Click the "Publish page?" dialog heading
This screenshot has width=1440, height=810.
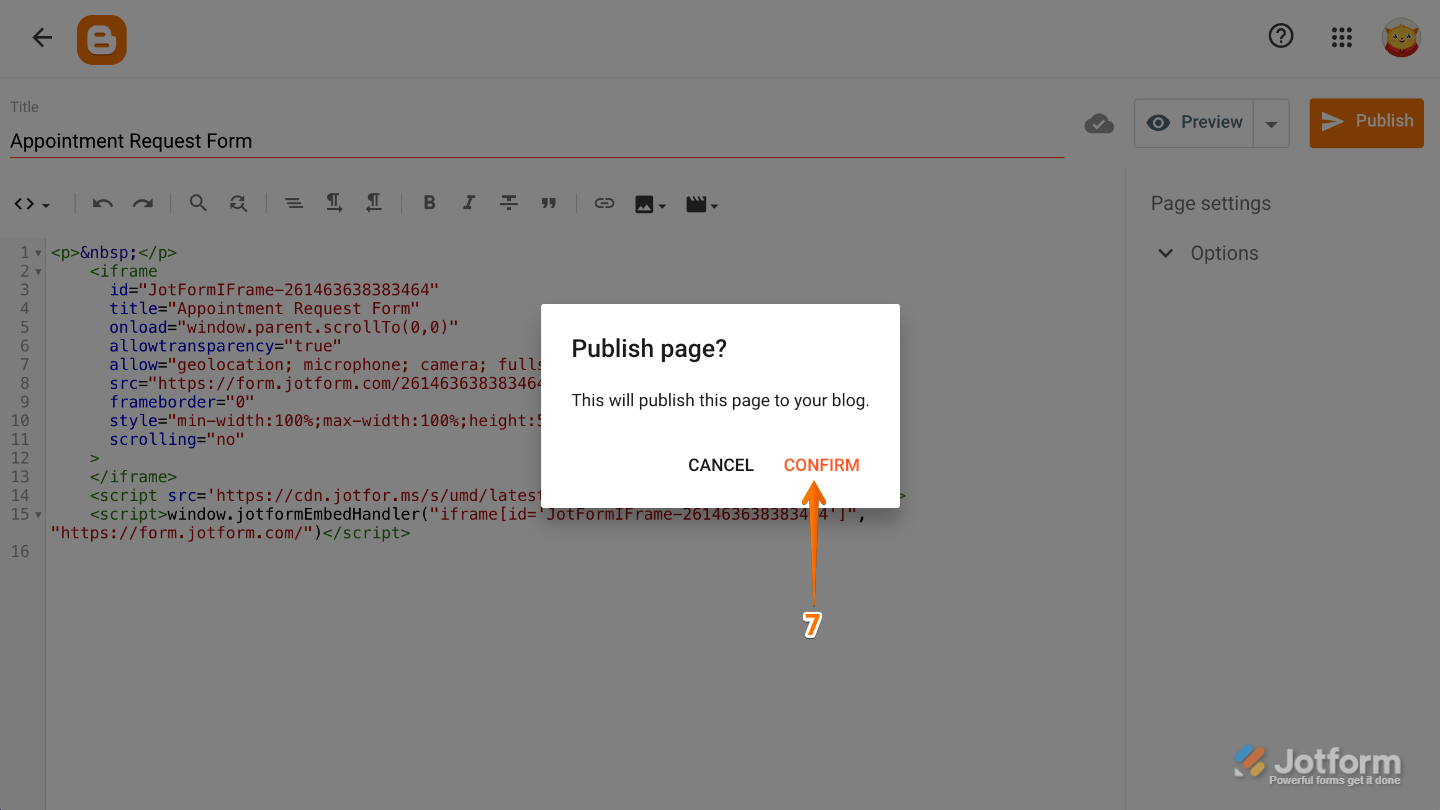coord(649,349)
